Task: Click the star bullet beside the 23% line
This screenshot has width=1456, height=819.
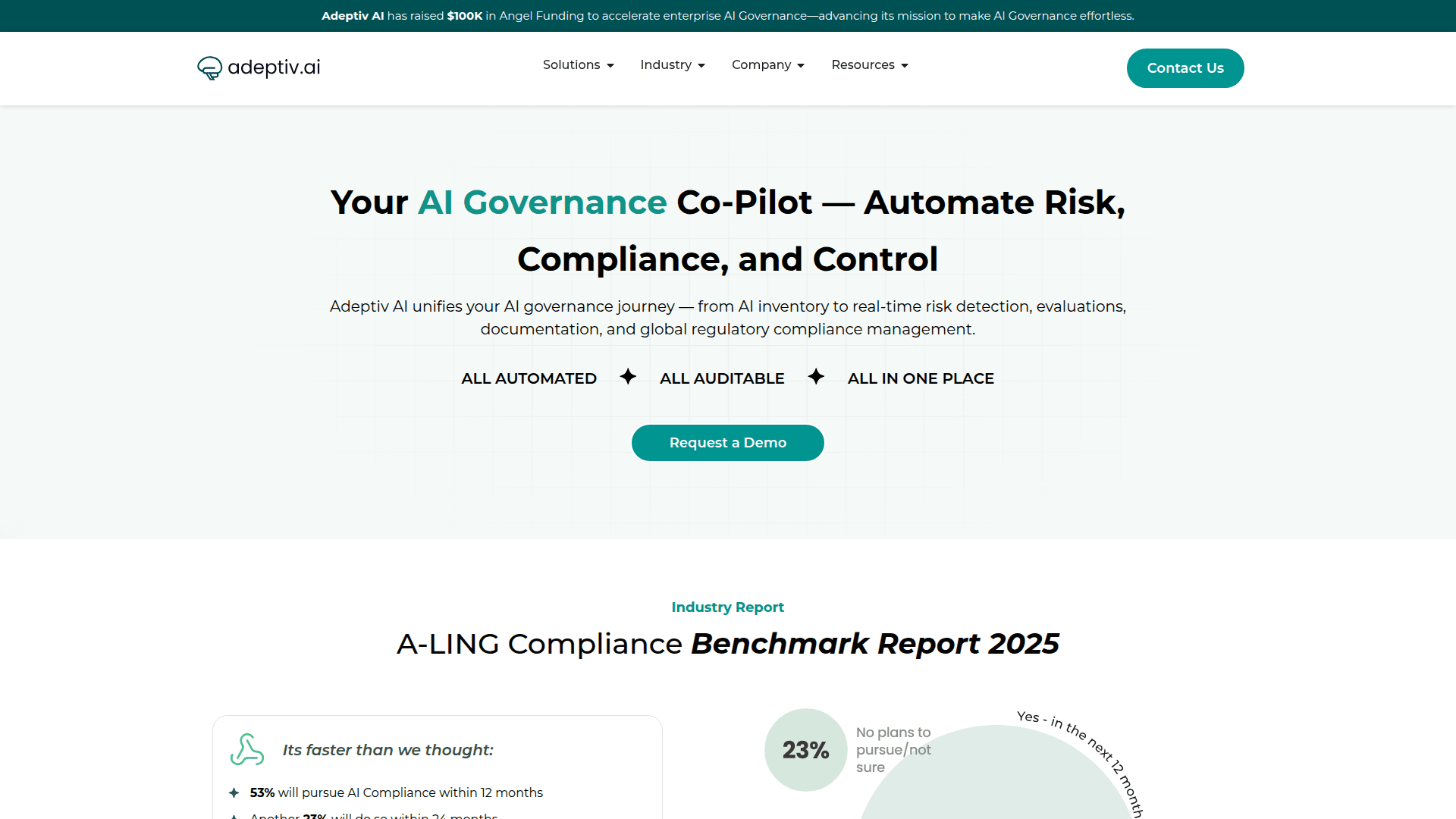Action: coord(233,816)
